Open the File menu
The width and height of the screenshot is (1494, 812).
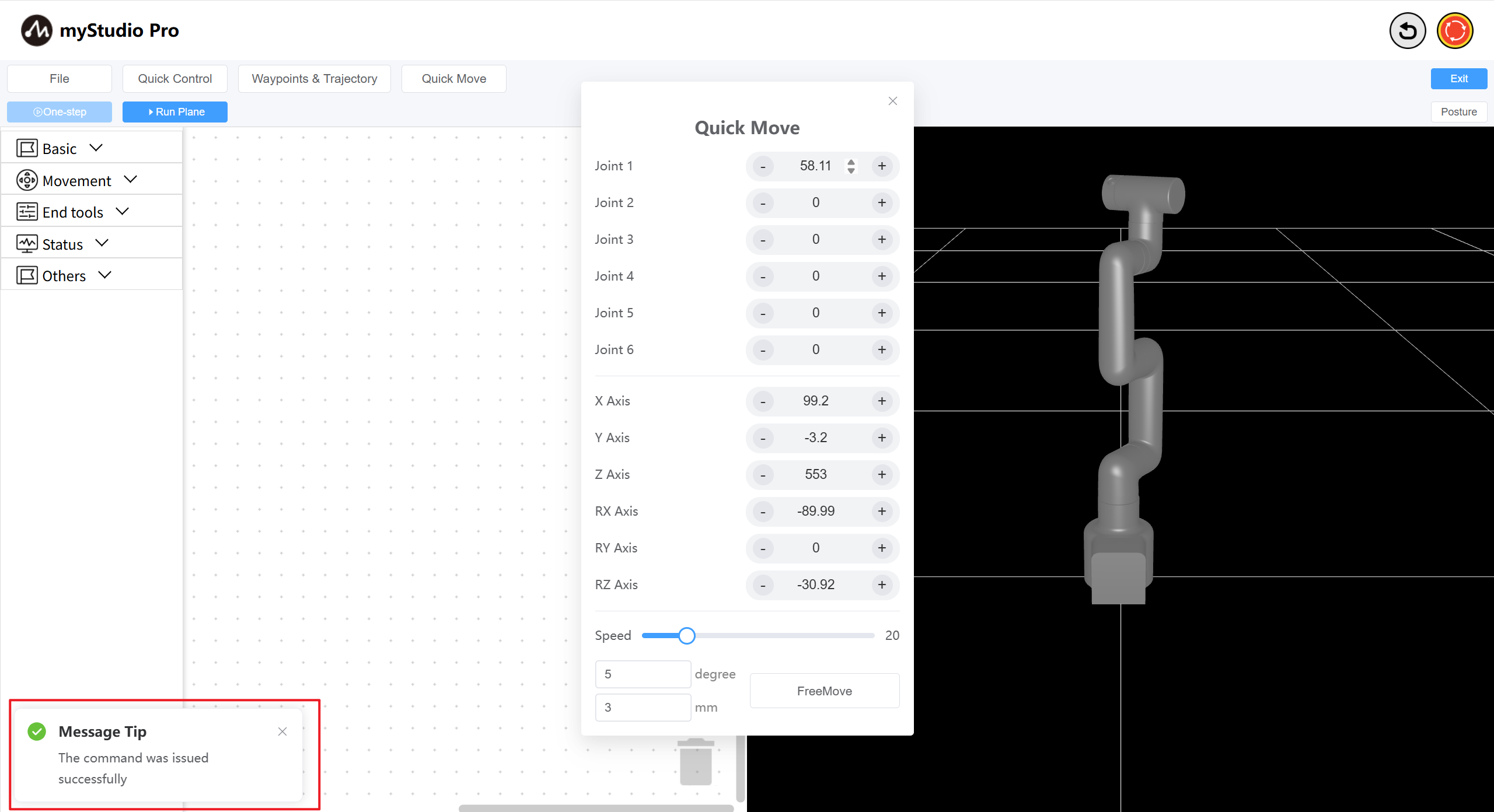pyautogui.click(x=60, y=79)
